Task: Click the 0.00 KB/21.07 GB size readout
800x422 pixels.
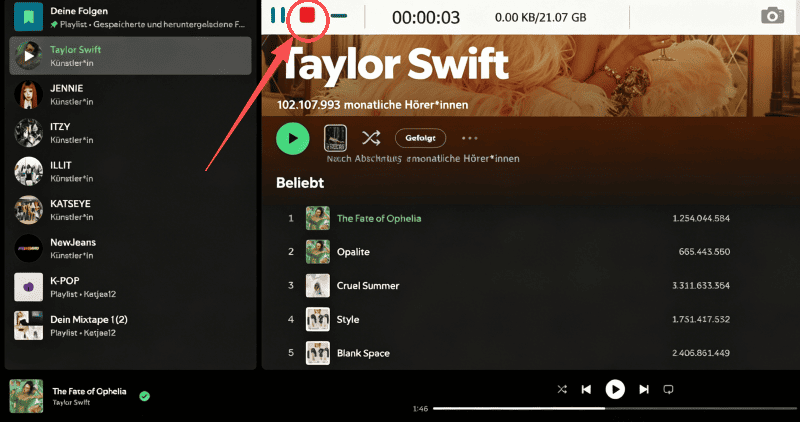Action: pyautogui.click(x=540, y=17)
